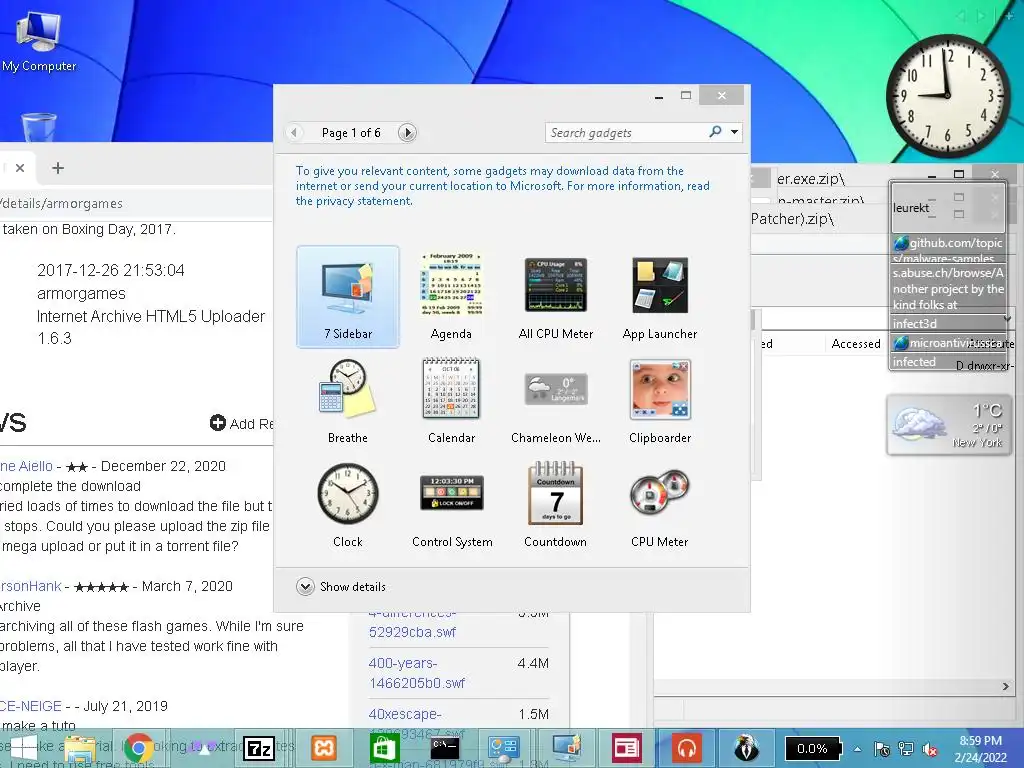Open the orange headphones music app

tap(687, 748)
